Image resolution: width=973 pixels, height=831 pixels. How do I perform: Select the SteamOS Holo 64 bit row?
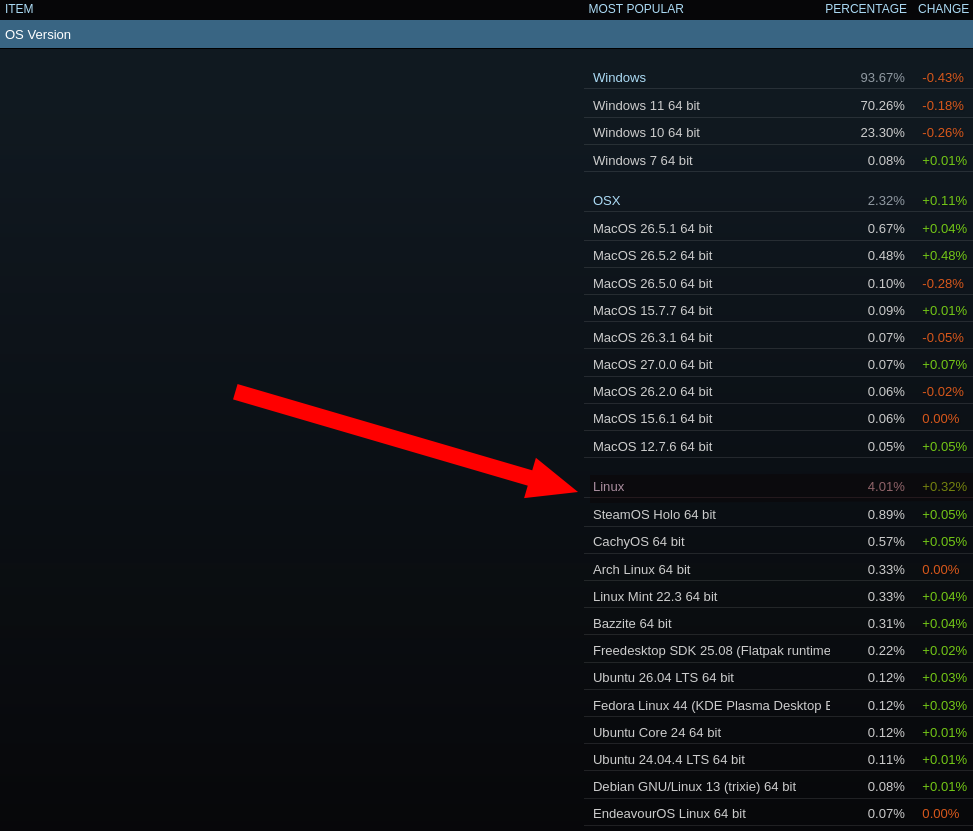coord(778,514)
